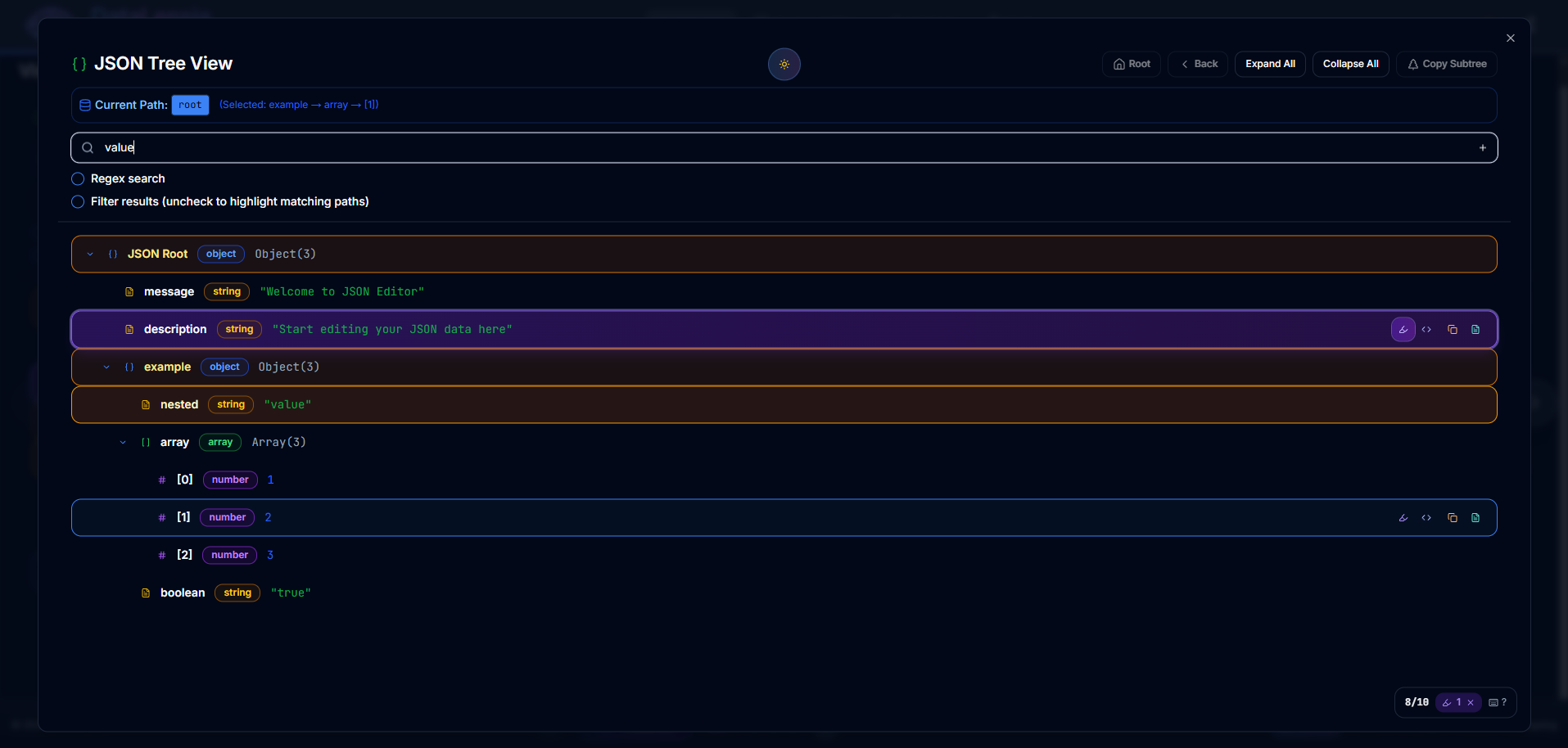Click the array type badge
The width and height of the screenshot is (1568, 748).
220,443
